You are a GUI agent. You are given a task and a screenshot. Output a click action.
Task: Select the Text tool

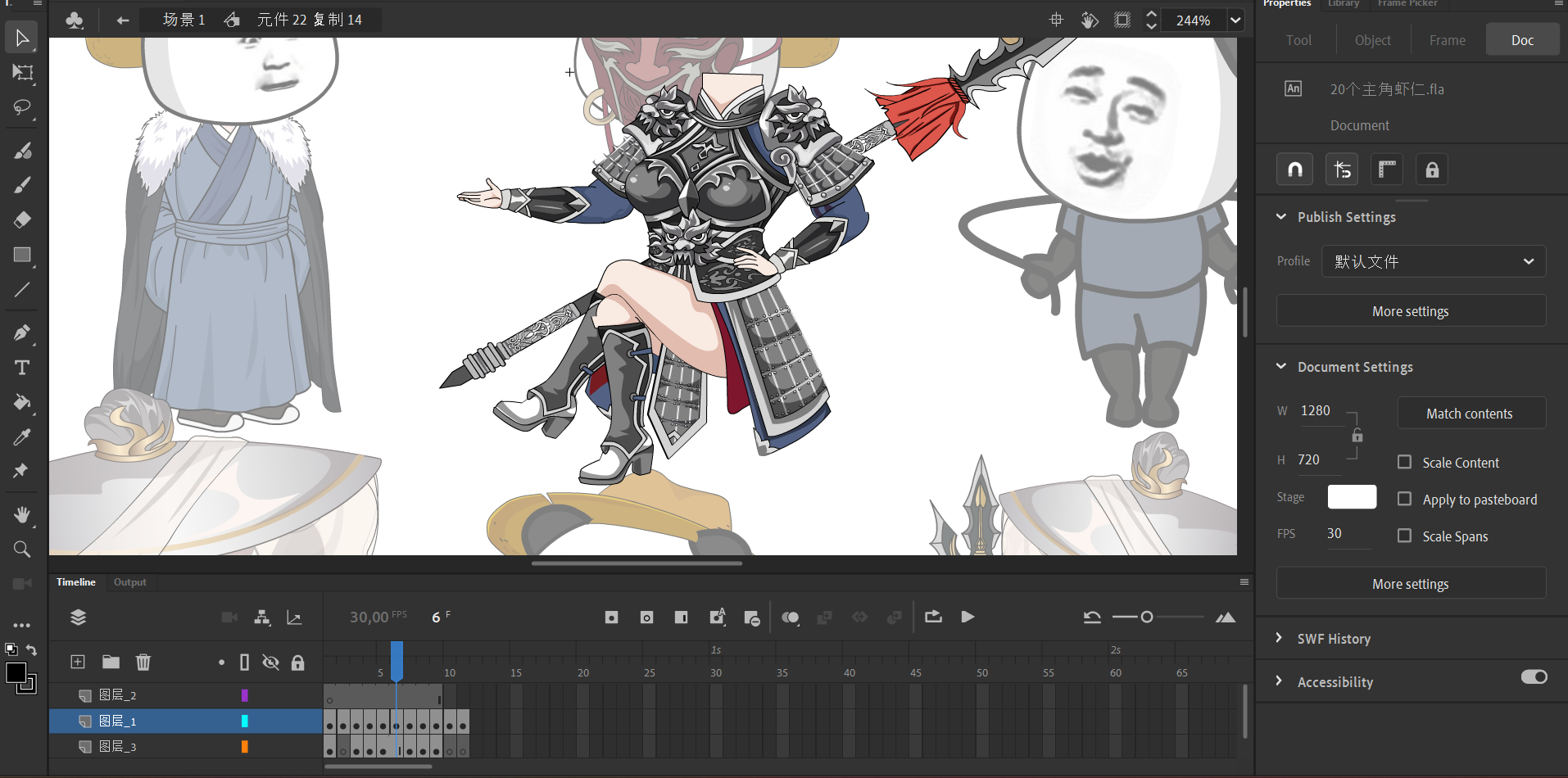click(22, 368)
